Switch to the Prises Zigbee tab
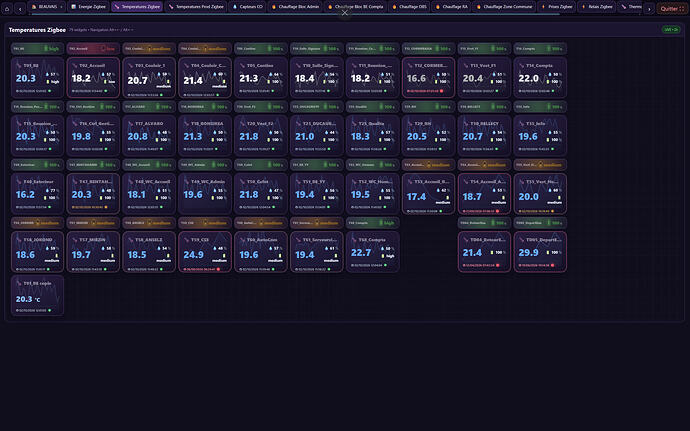This screenshot has width=690, height=431. click(x=557, y=7)
